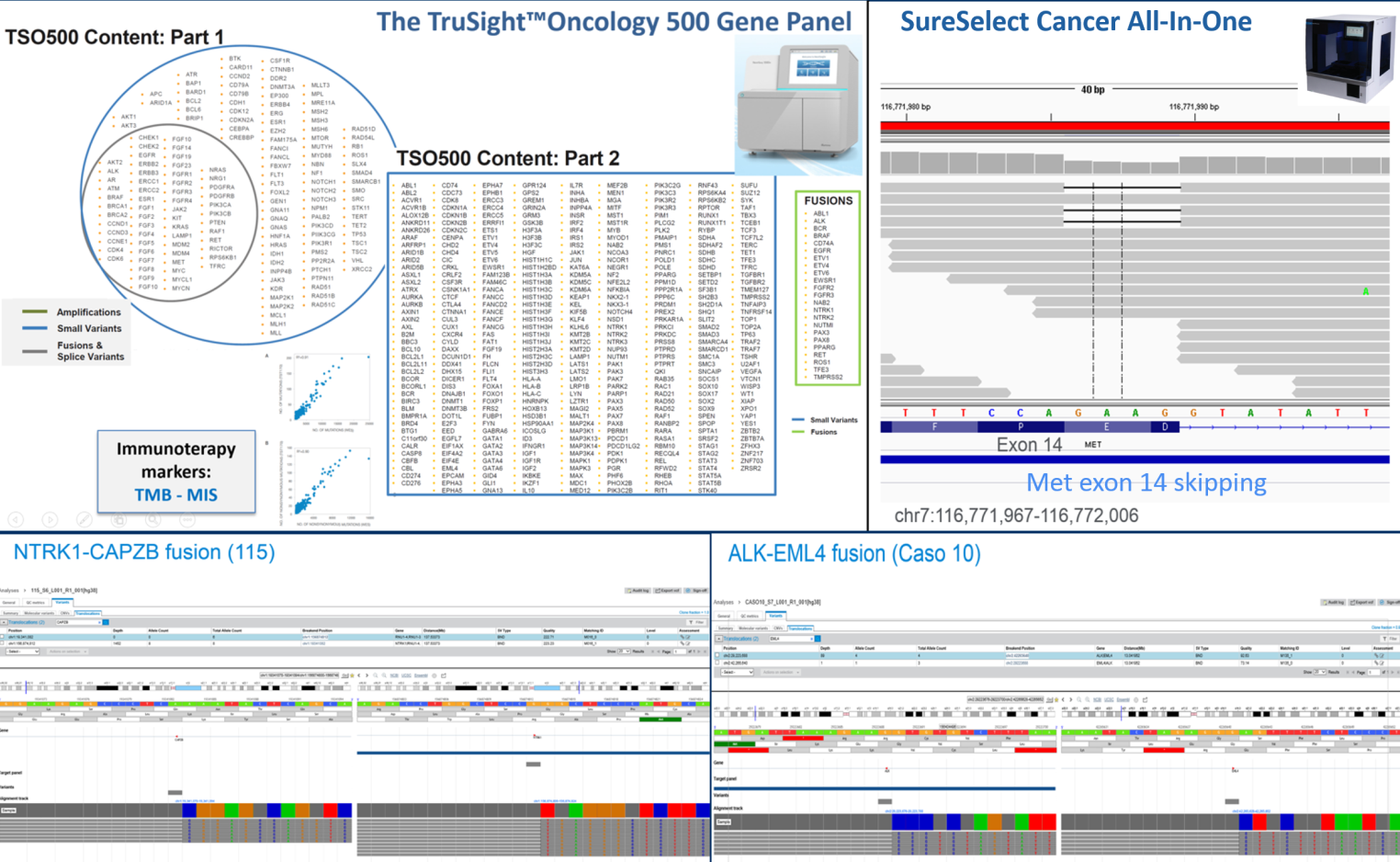
Task: Click edit icon in first NTRK1-CAPZB assessment row
Action: point(688,637)
